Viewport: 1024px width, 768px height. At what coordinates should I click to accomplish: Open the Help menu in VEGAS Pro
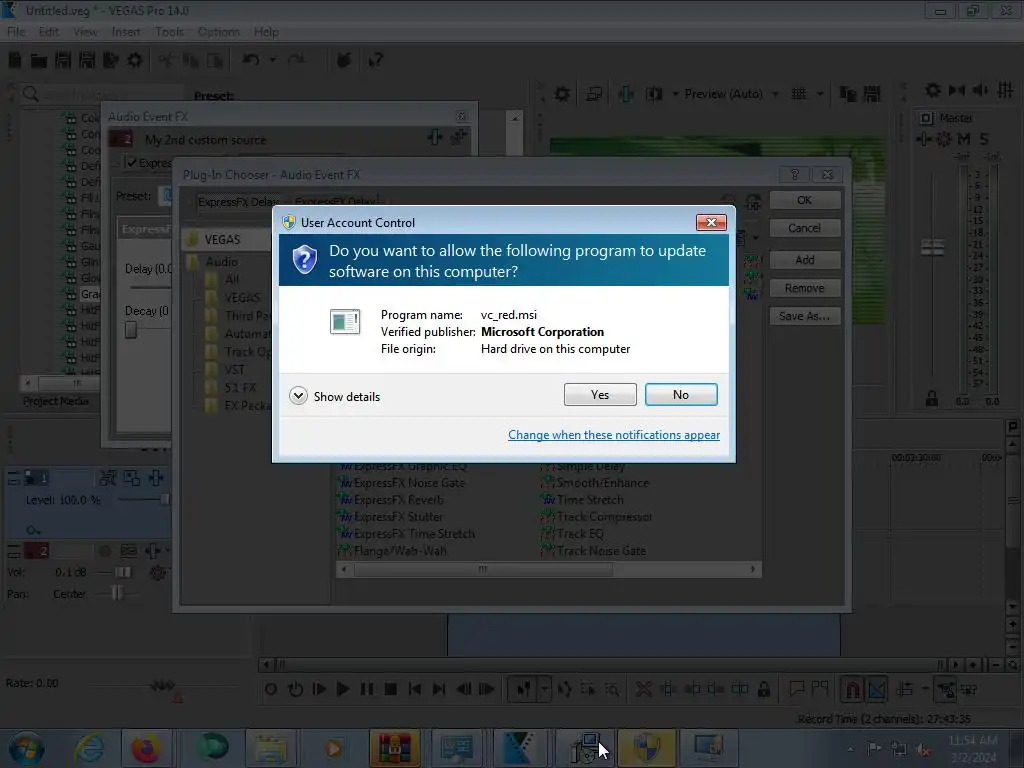coord(266,31)
